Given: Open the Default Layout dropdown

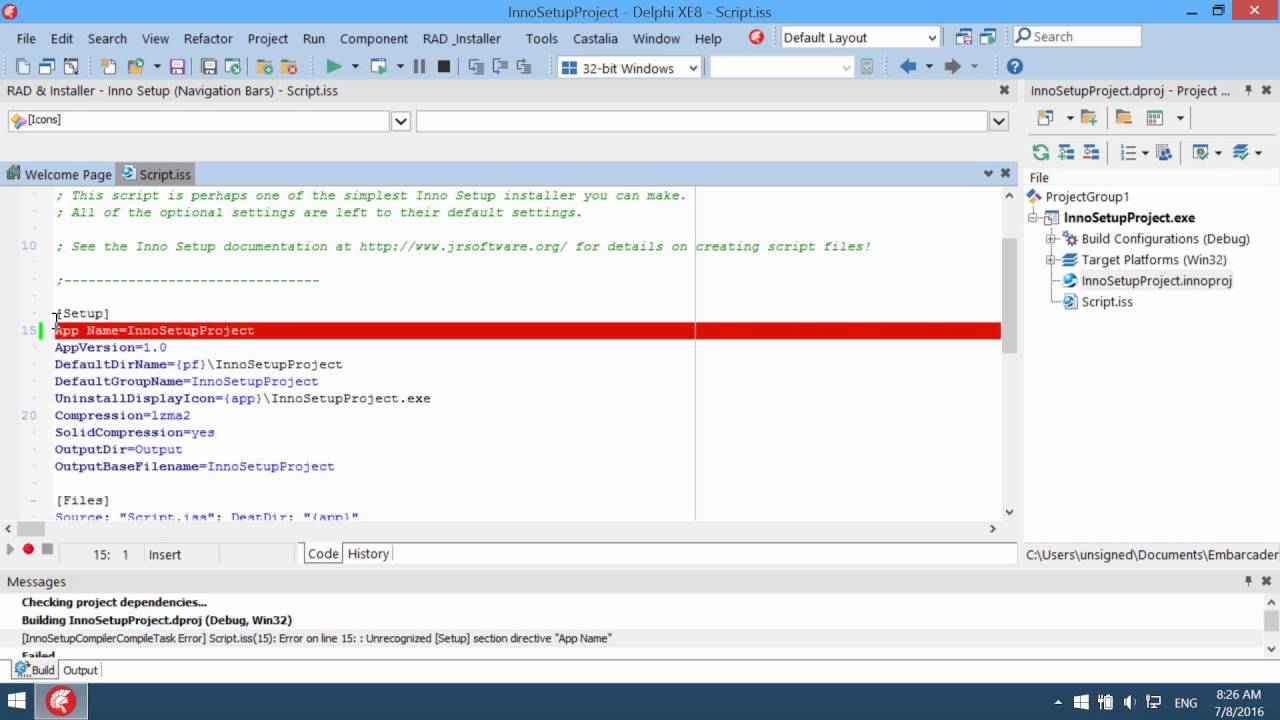Looking at the screenshot, I should click(x=932, y=38).
